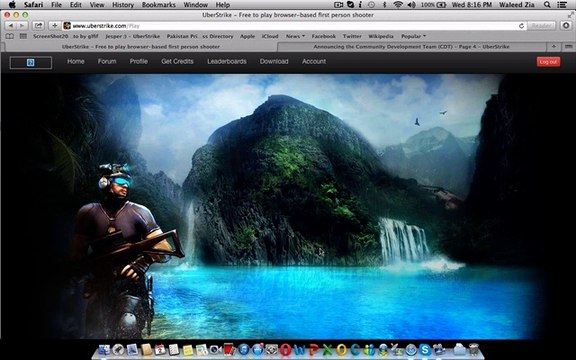The height and width of the screenshot is (360, 576).
Task: Click the UberStrike favicon in address bar
Action: [67, 26]
